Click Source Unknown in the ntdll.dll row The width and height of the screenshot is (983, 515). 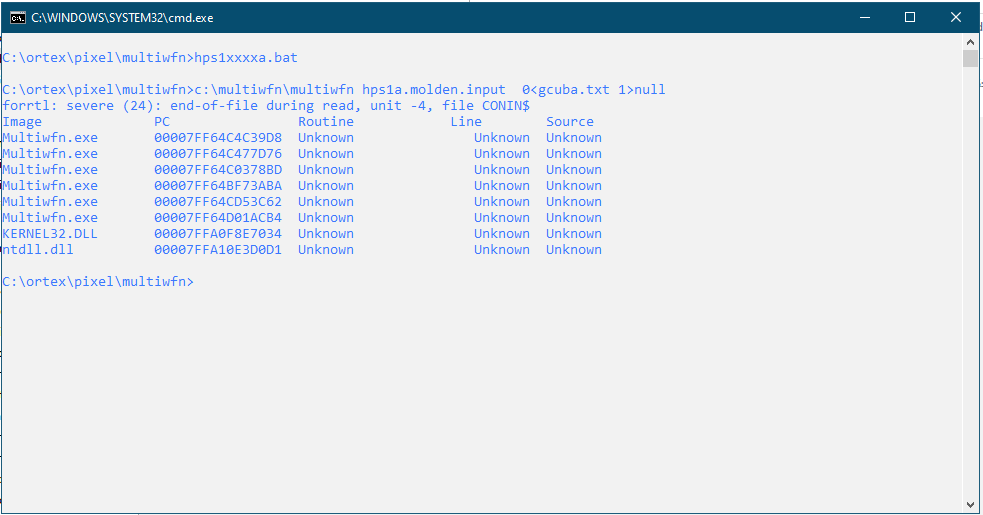coord(574,250)
